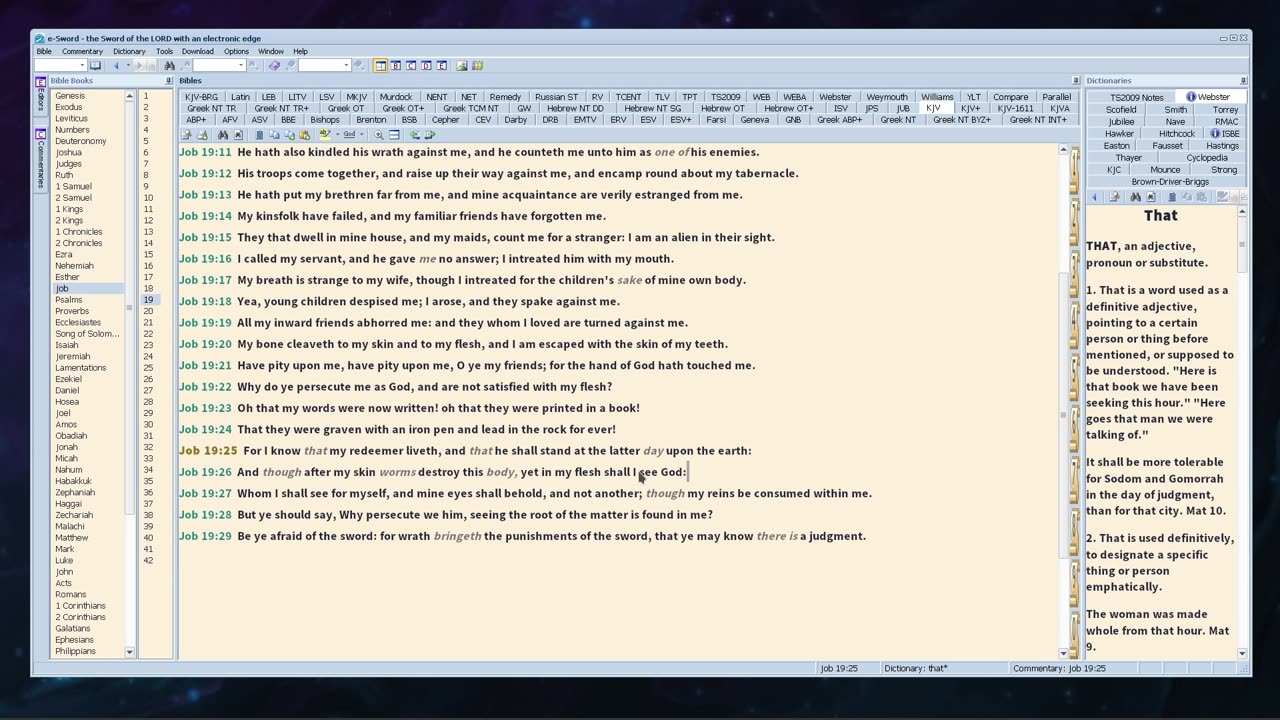Open the picture viewer icon in main toolbar
Image resolution: width=1280 pixels, height=720 pixels.
point(461,65)
